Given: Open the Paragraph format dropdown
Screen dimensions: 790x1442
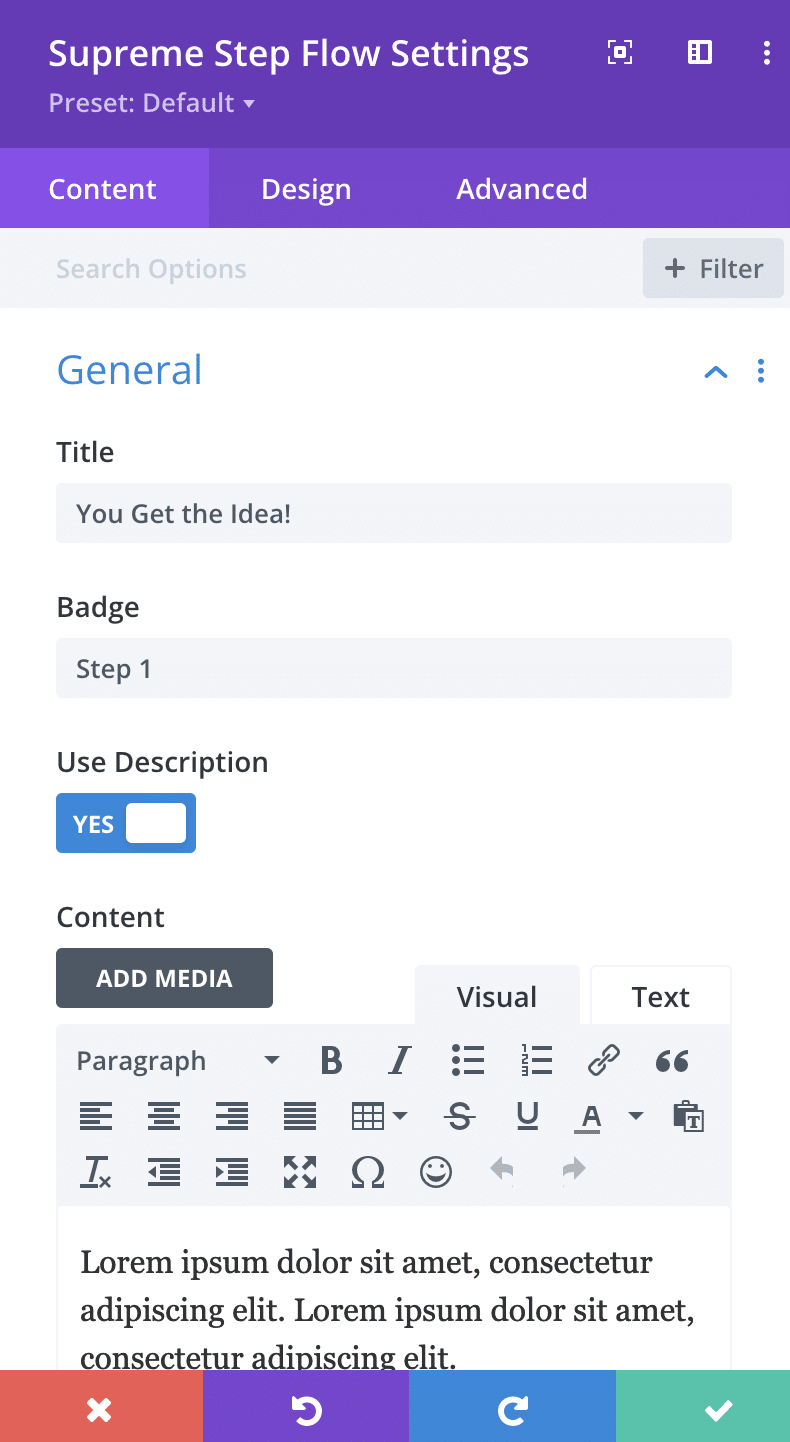Looking at the screenshot, I should click(x=178, y=1060).
